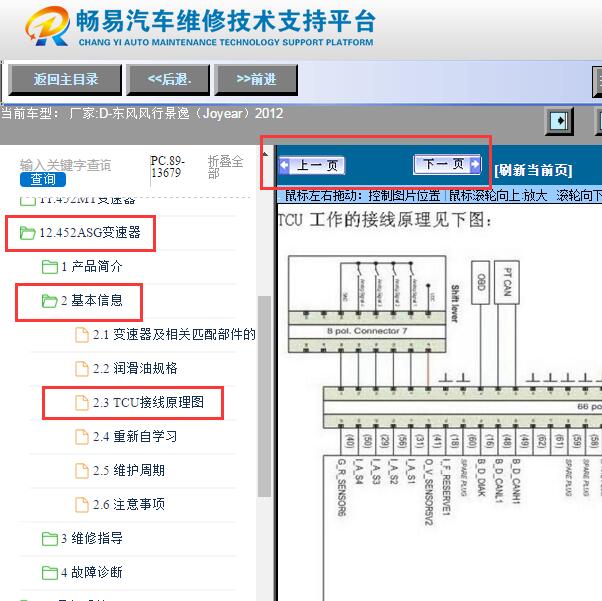The height and width of the screenshot is (601, 602).
Task: Open folder icon of 12.452ASG变速器
Action: (x=27, y=233)
